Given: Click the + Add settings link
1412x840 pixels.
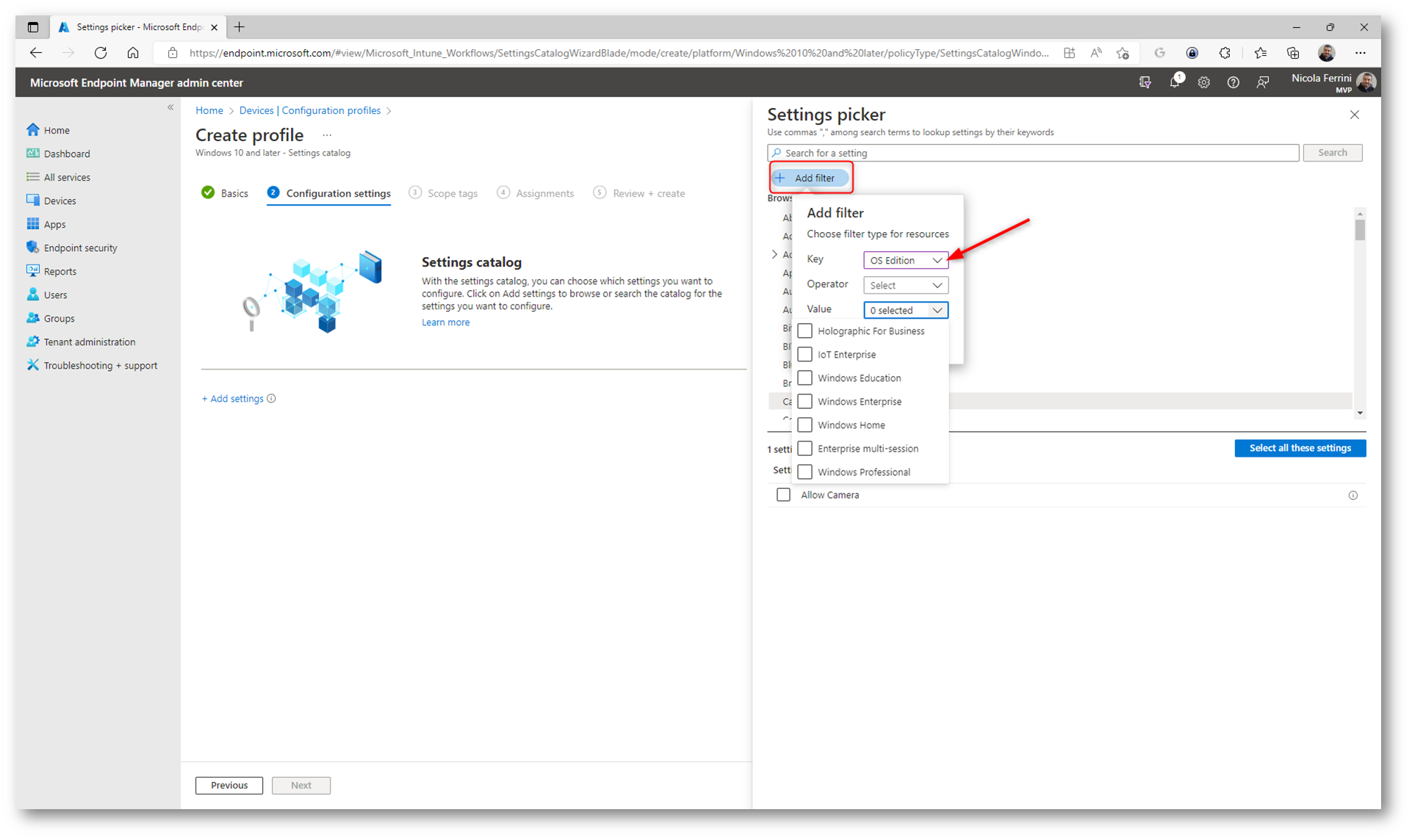Looking at the screenshot, I should 232,399.
